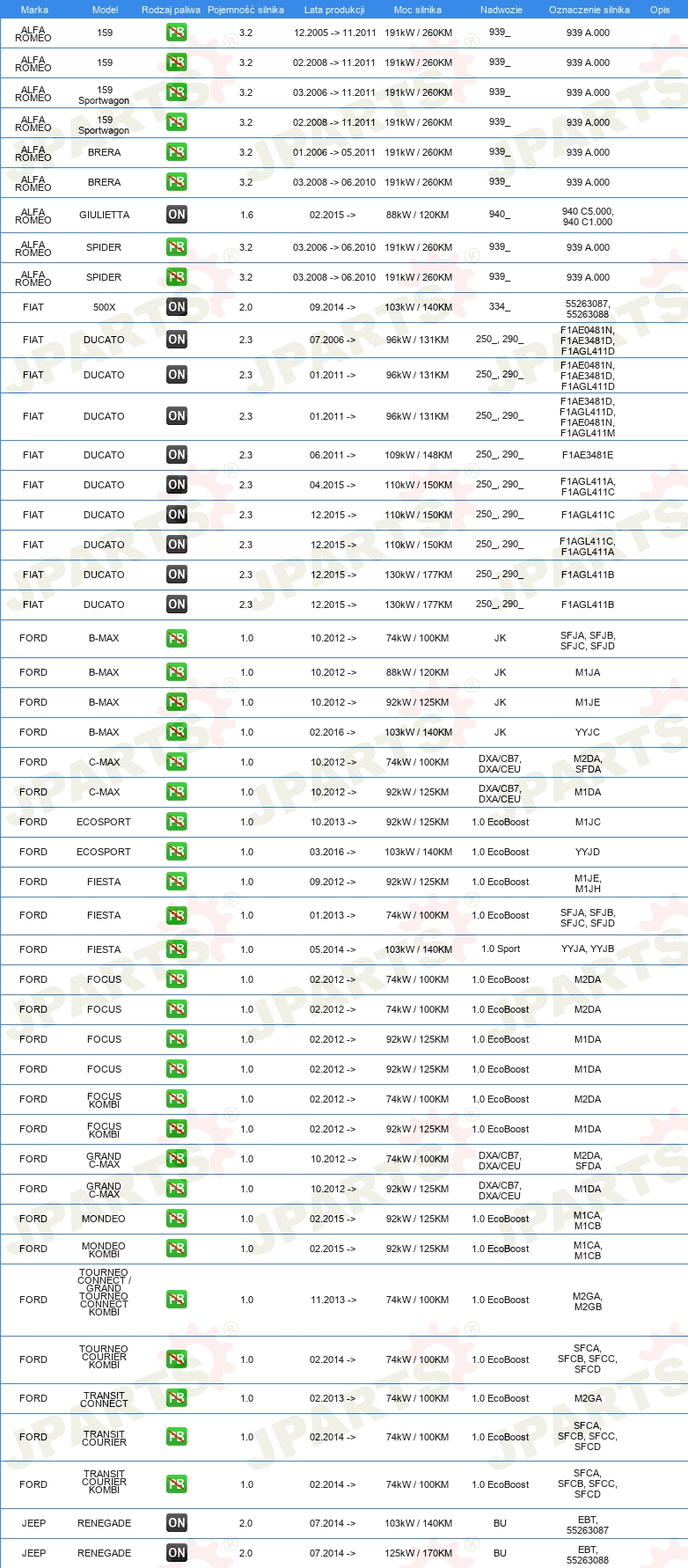This screenshot has height=1568, width=688.
Task: Click petrol icon in Fiesta 1.0 Sport row
Action: (177, 949)
